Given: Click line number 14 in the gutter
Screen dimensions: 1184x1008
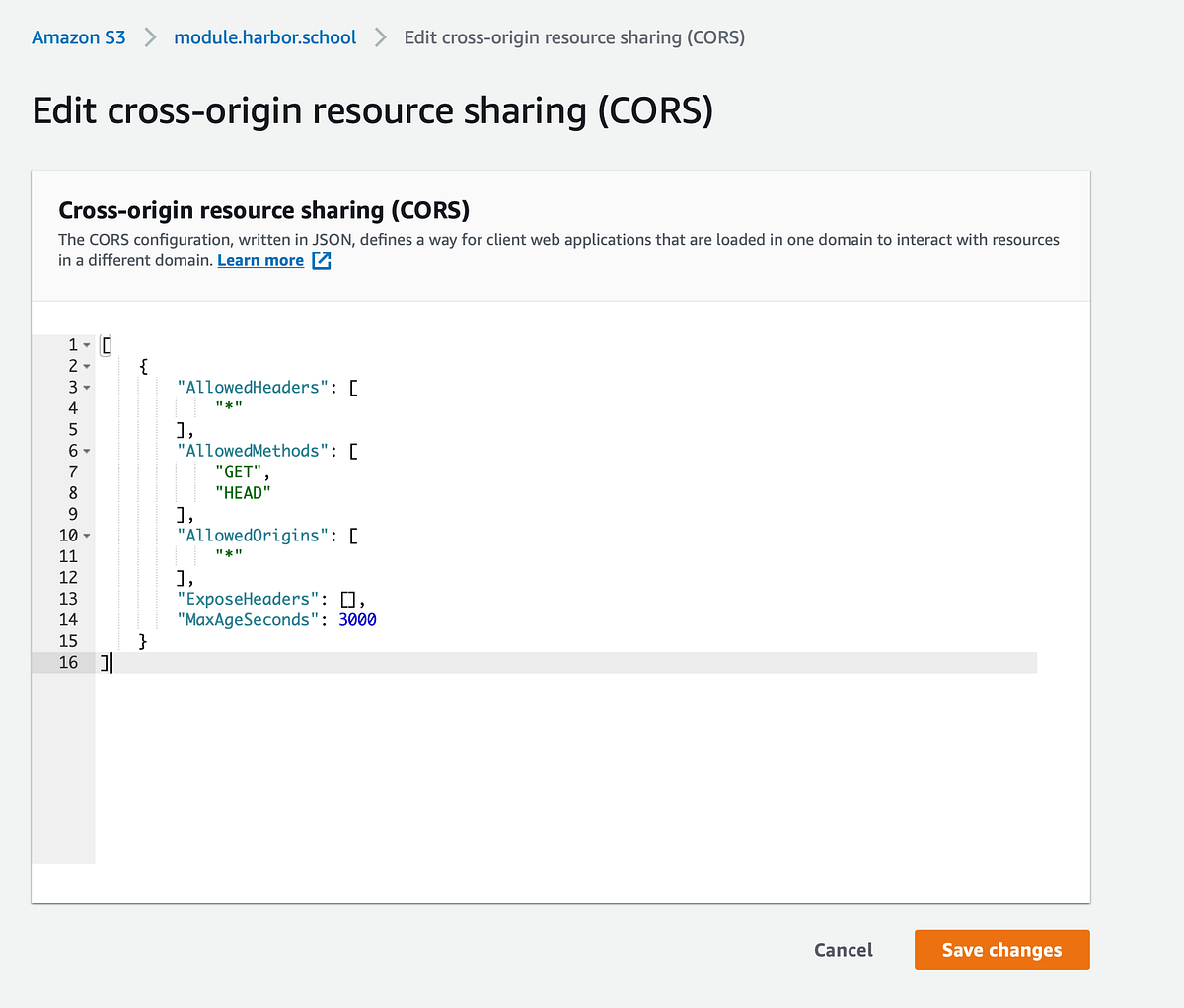Looking at the screenshot, I should [69, 619].
